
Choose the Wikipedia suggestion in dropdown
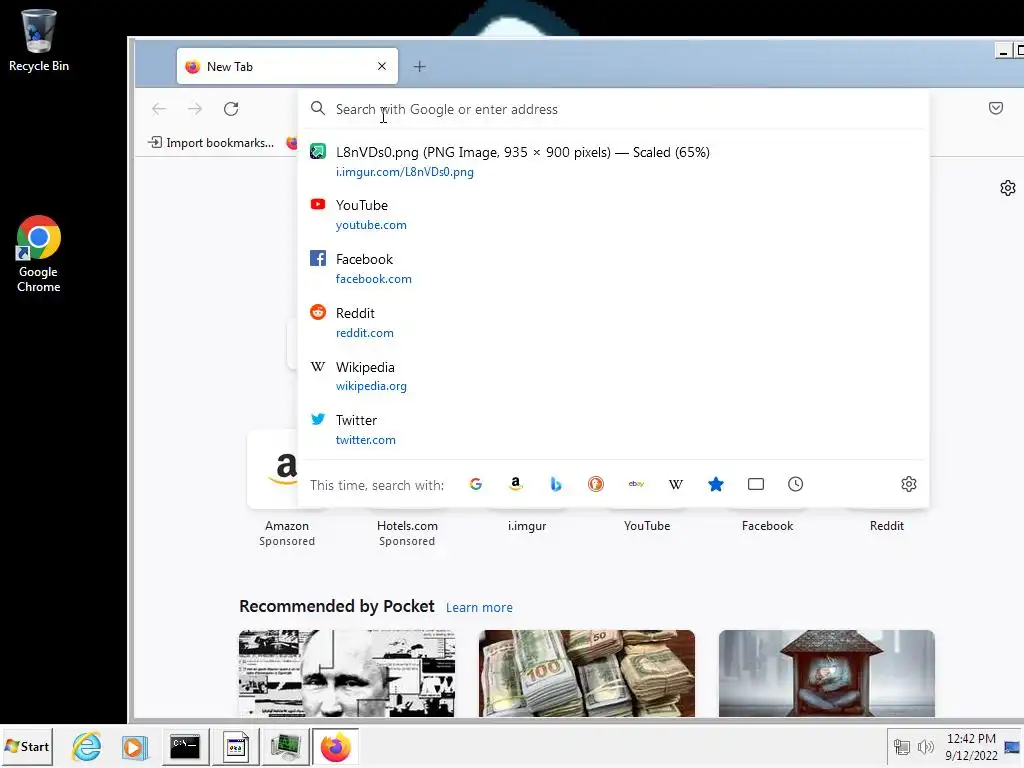[x=614, y=376]
